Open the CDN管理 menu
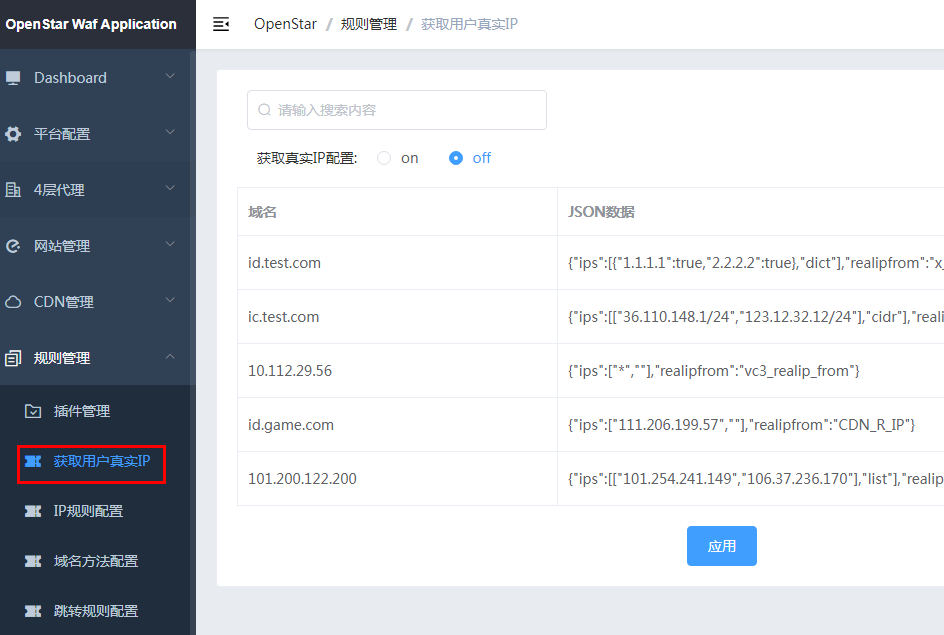Image resolution: width=944 pixels, height=635 pixels. pos(95,302)
